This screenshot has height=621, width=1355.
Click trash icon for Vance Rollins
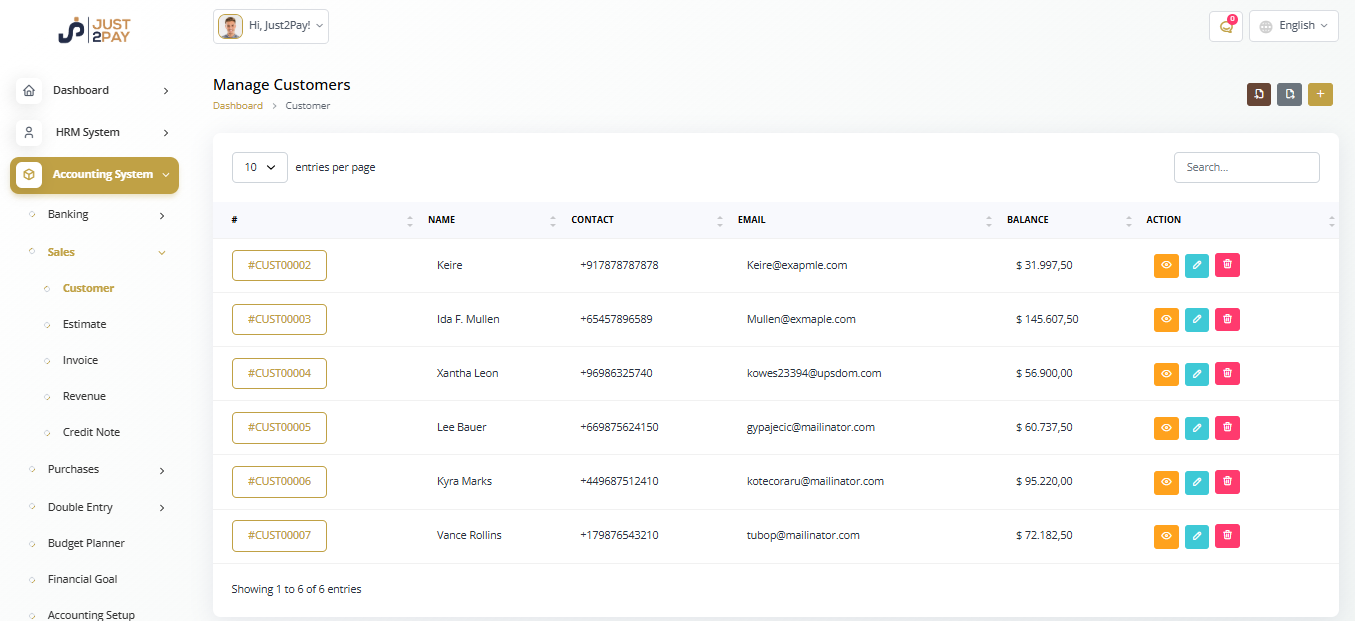coord(1227,536)
